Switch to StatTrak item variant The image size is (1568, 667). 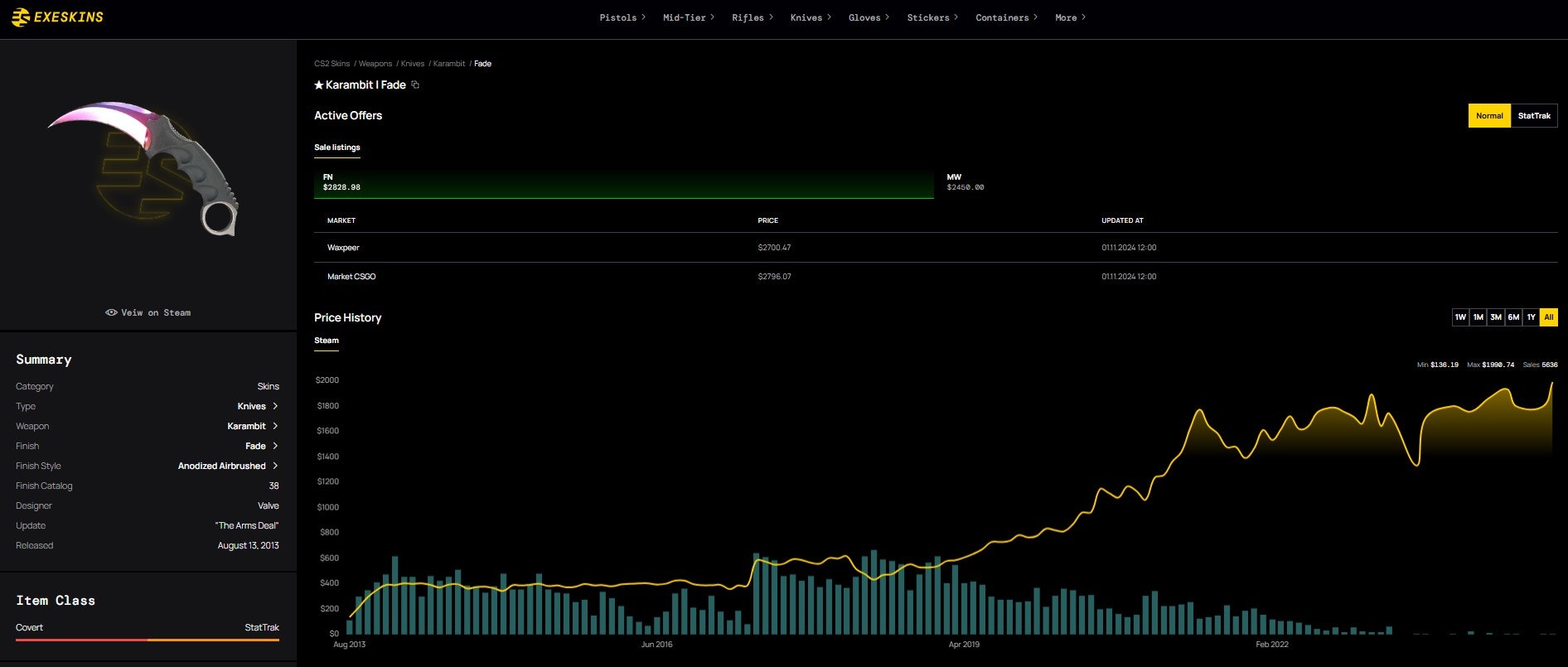(x=1534, y=116)
